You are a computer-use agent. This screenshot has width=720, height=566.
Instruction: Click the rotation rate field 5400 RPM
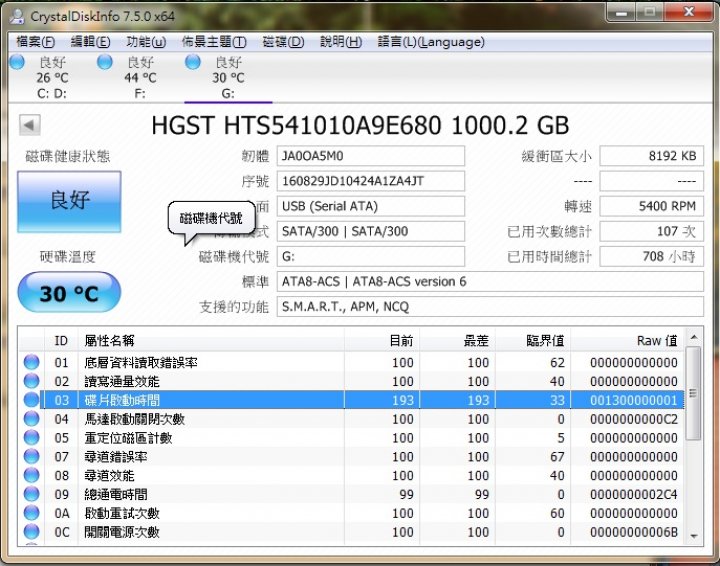pos(652,206)
